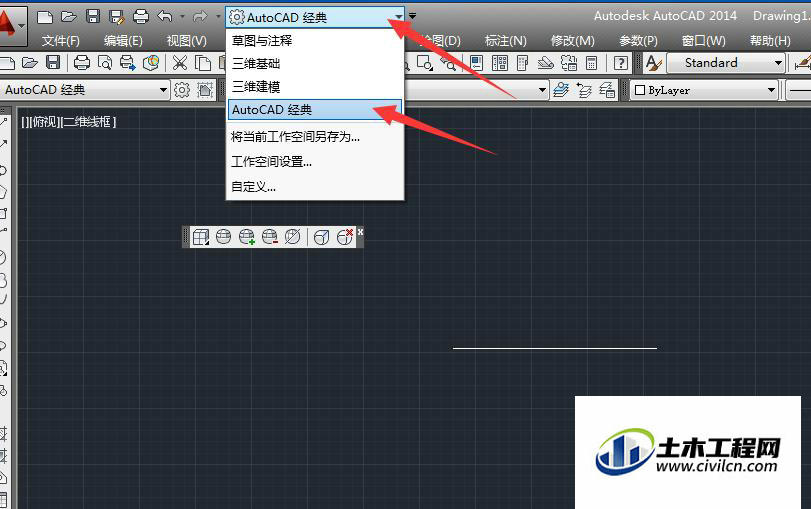Open the 窗口(W) menu
Image resolution: width=811 pixels, height=509 pixels.
[x=703, y=40]
